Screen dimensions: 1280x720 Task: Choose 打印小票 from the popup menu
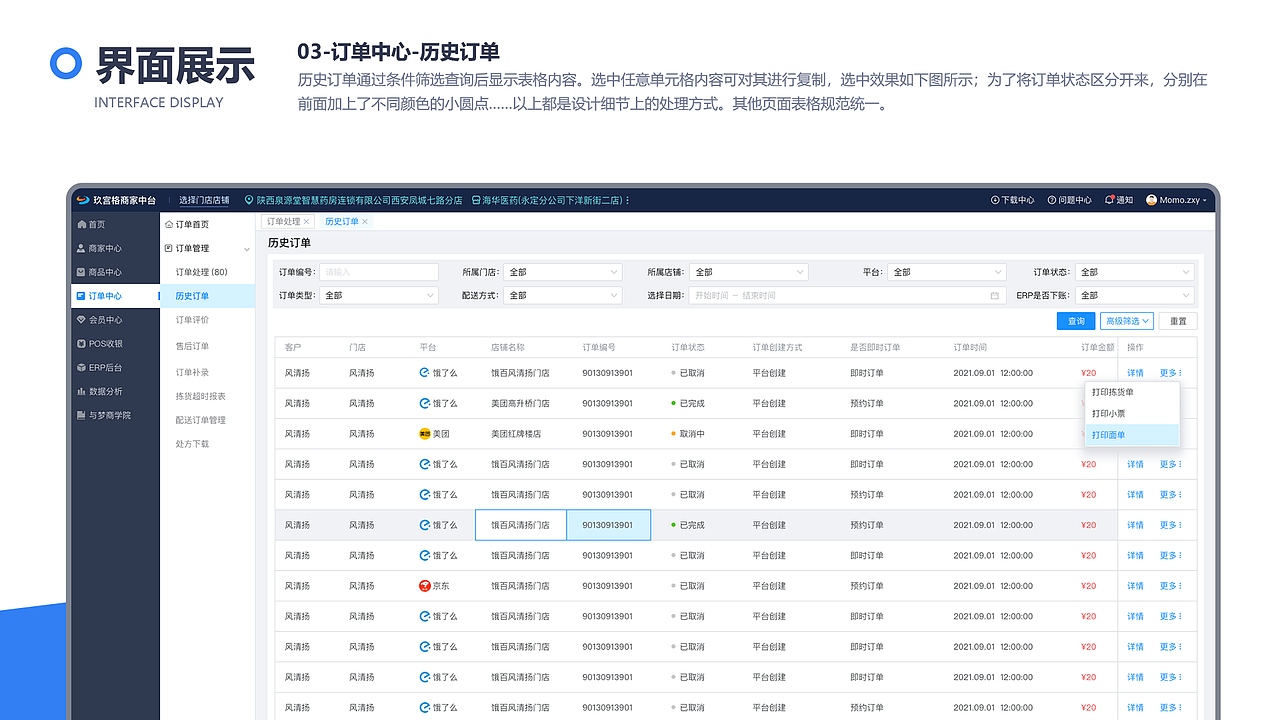1132,413
